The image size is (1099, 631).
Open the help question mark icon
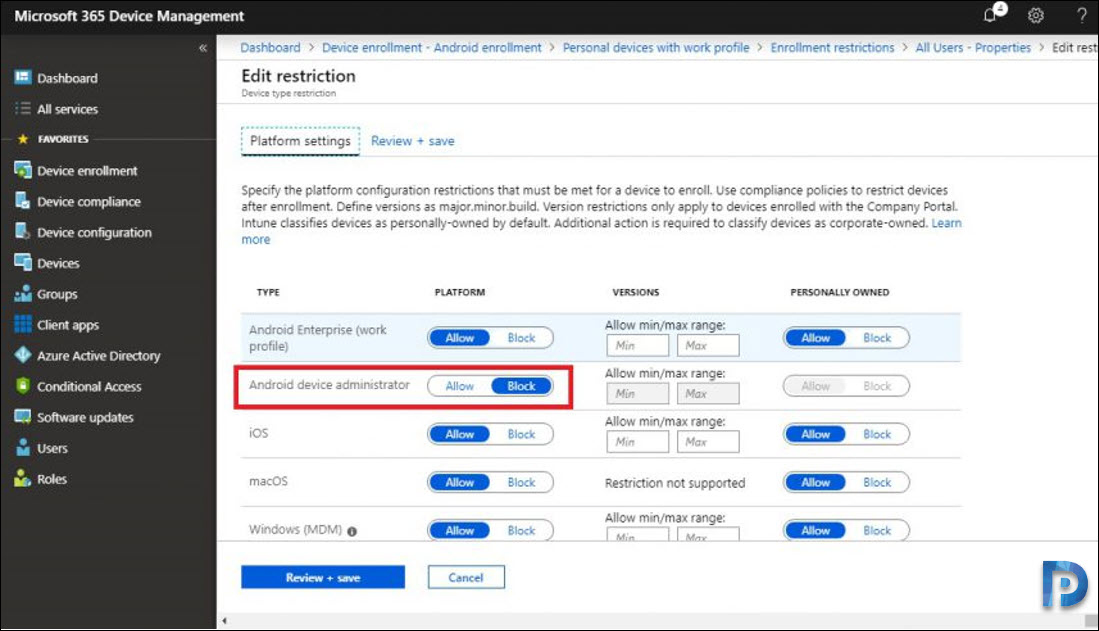point(1081,15)
